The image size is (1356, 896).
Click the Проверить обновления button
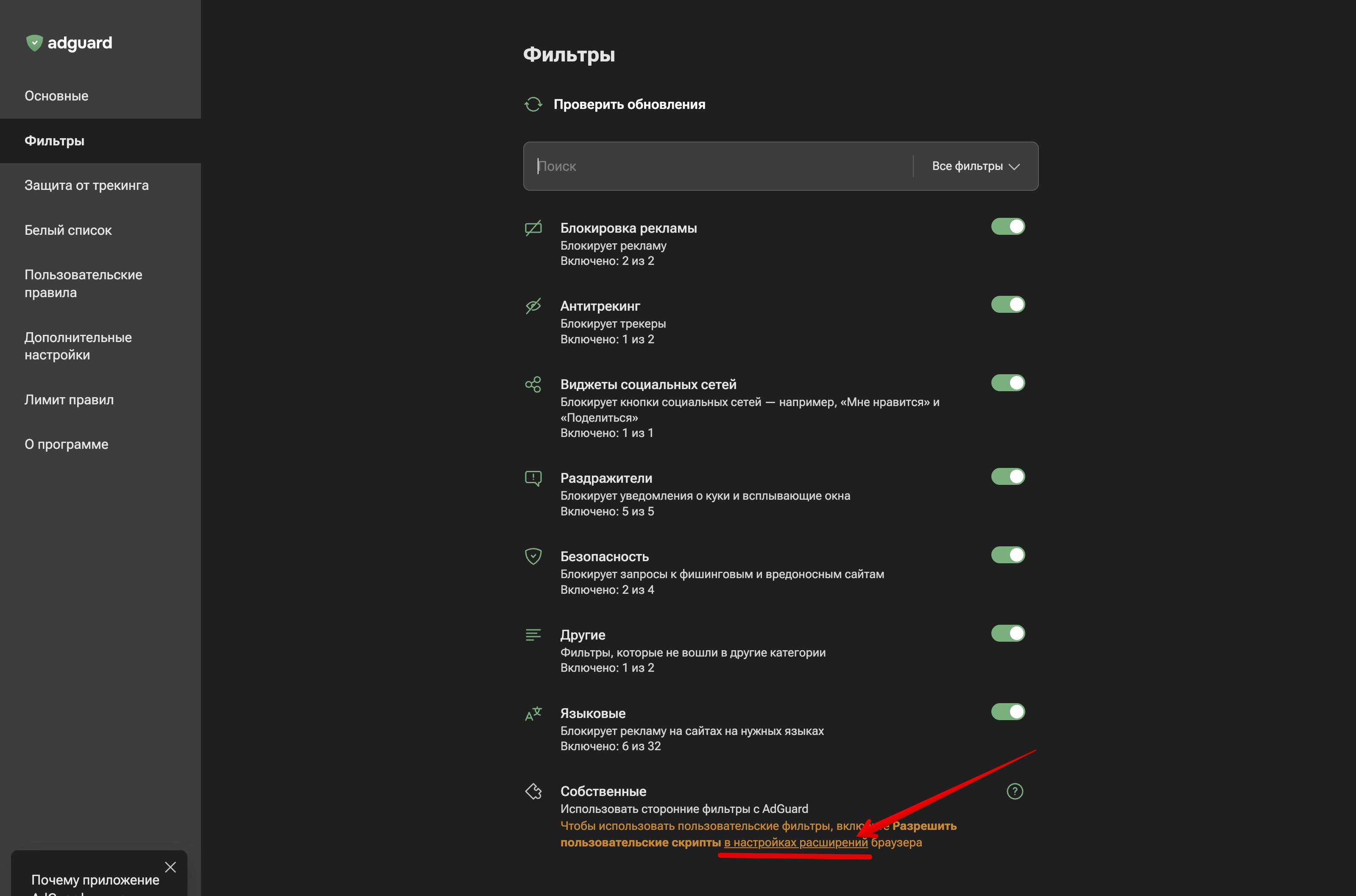pos(629,105)
